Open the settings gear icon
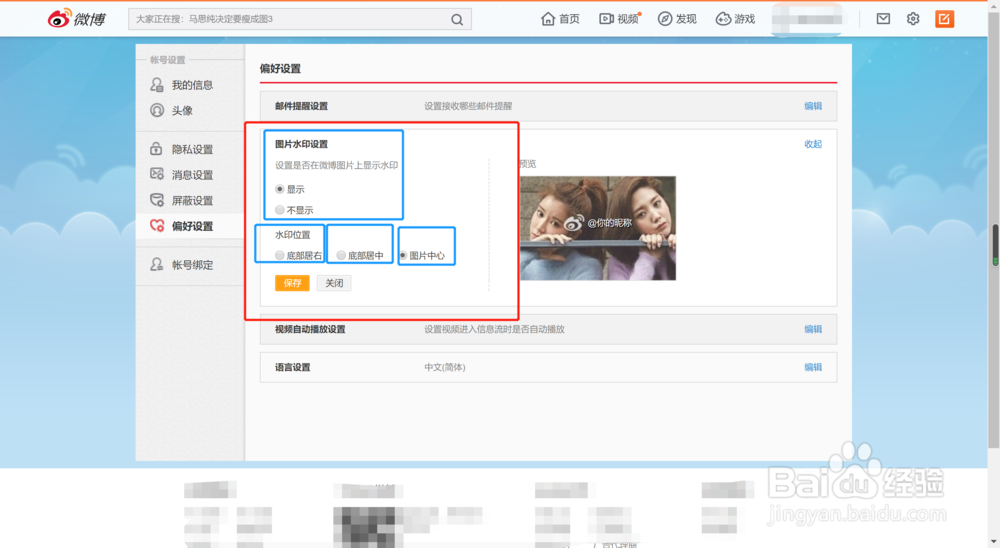This screenshot has width=1000, height=548. [913, 19]
